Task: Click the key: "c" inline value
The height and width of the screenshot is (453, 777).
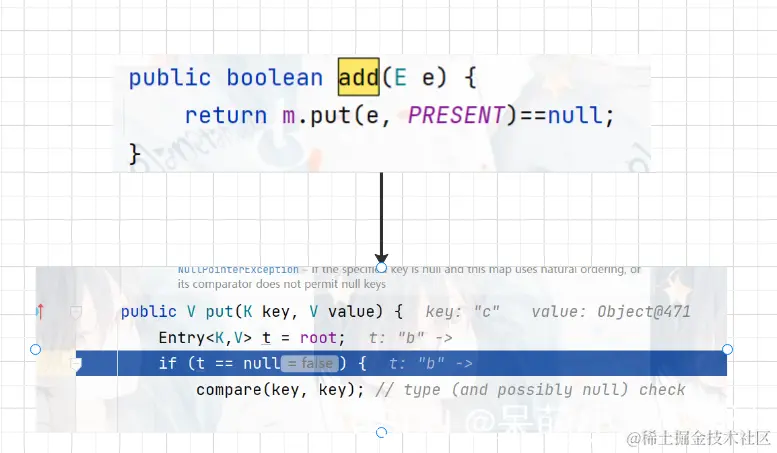Action: tap(462, 312)
